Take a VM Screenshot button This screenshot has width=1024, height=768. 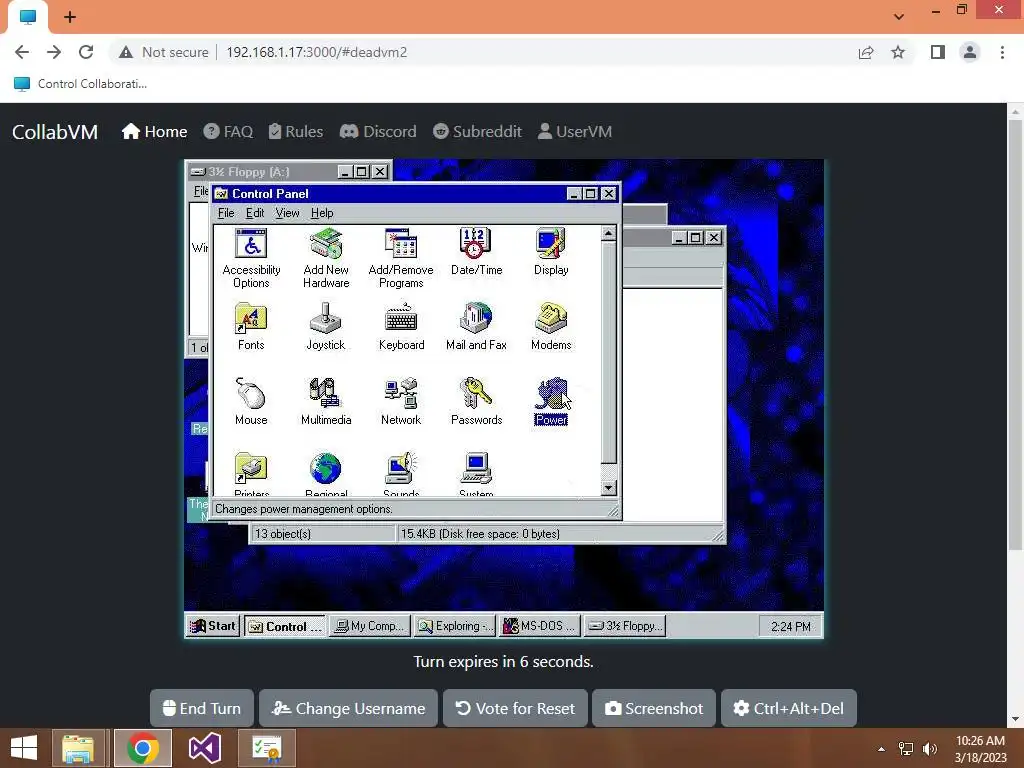(x=654, y=708)
